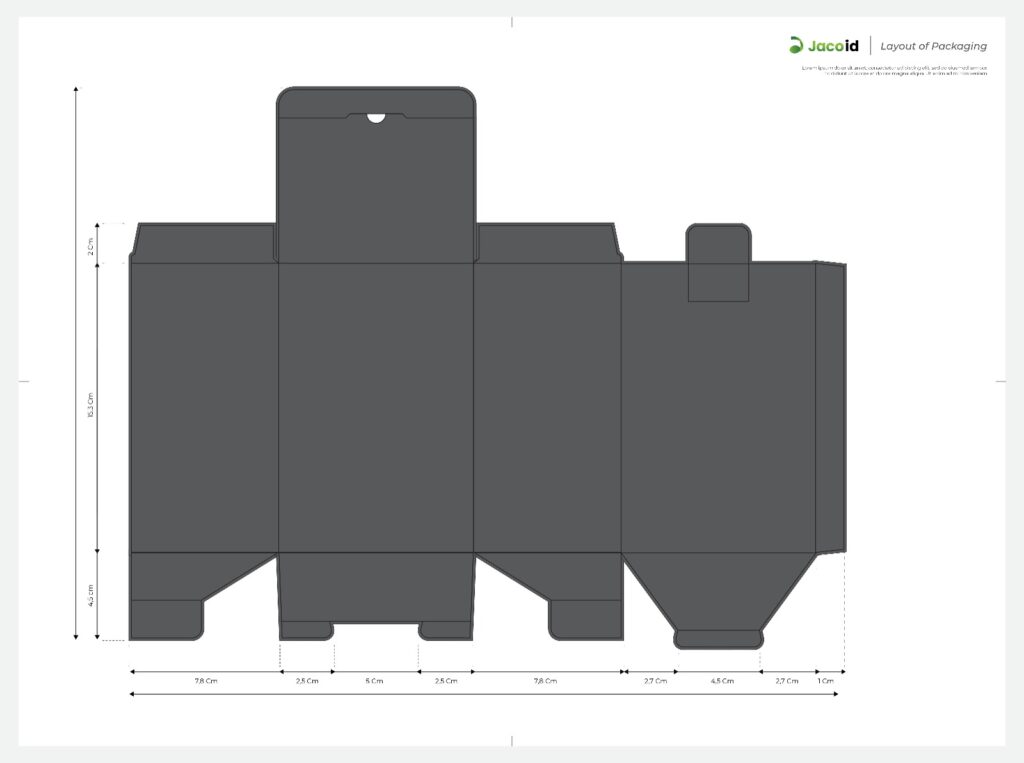Select the horizontal 4,5 Cm width label
This screenshot has height=763, width=1024.
[x=721, y=681]
